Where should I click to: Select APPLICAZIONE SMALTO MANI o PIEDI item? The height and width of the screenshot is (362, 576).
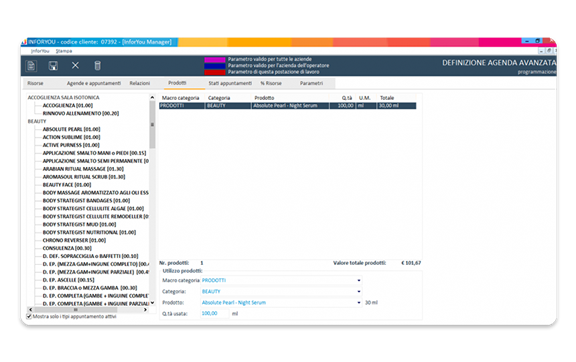coord(94,153)
